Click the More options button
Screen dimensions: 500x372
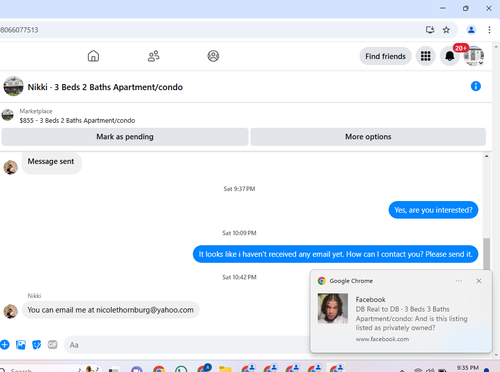coord(368,137)
